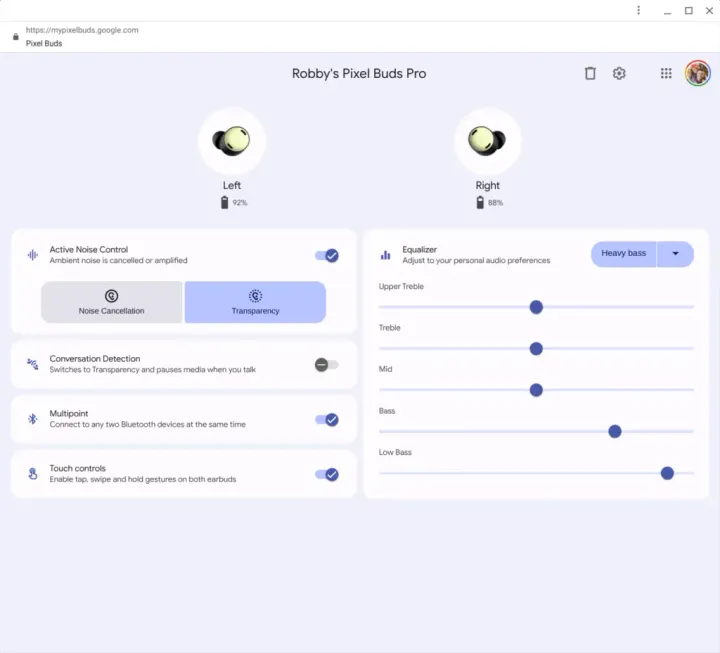Image resolution: width=720 pixels, height=653 pixels.
Task: Click the Heavy bass preset button
Action: [x=623, y=254]
